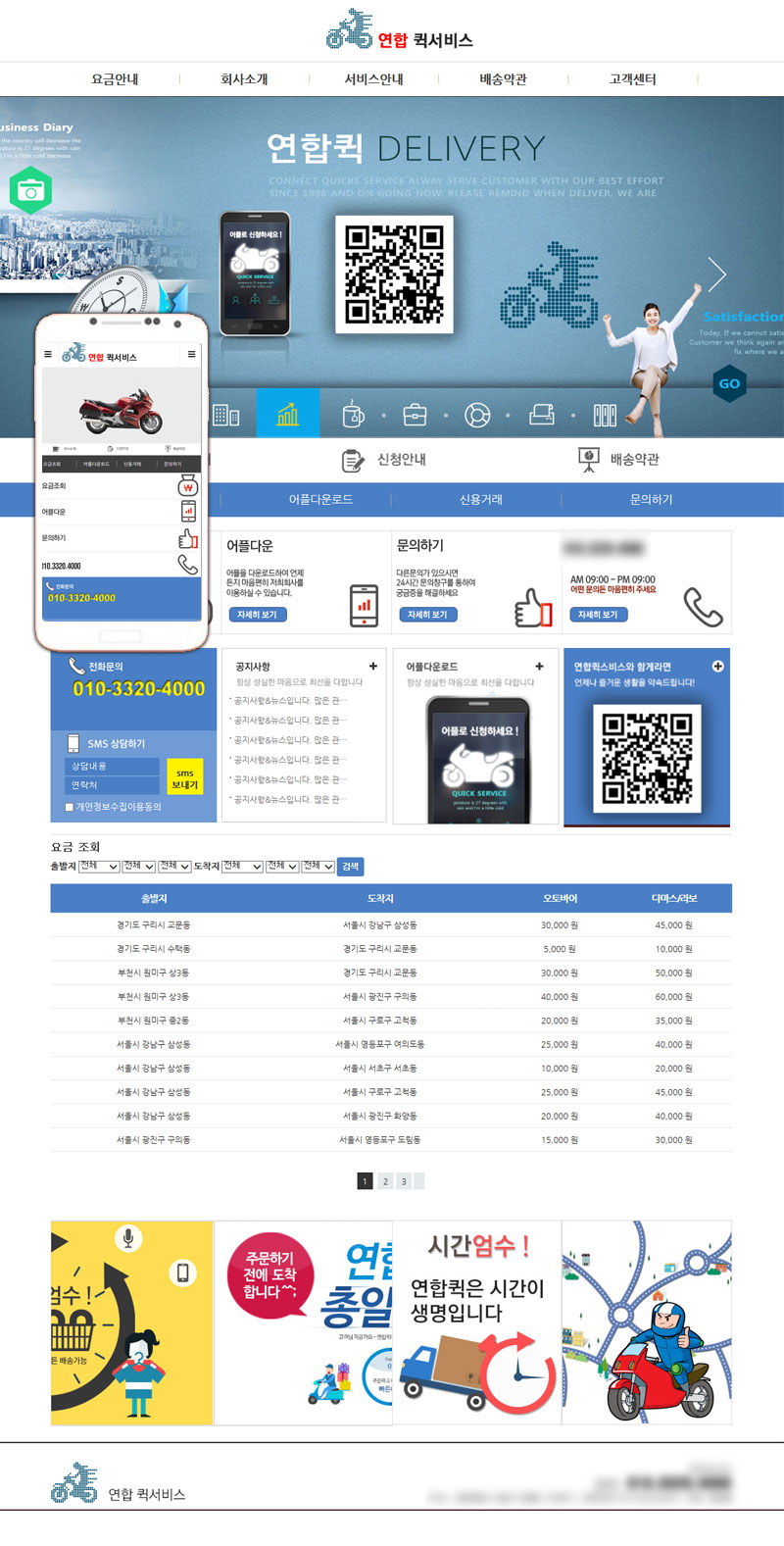This screenshot has width=784, height=1546.
Task: Click the yellow sms 보내기 button
Action: tap(184, 778)
